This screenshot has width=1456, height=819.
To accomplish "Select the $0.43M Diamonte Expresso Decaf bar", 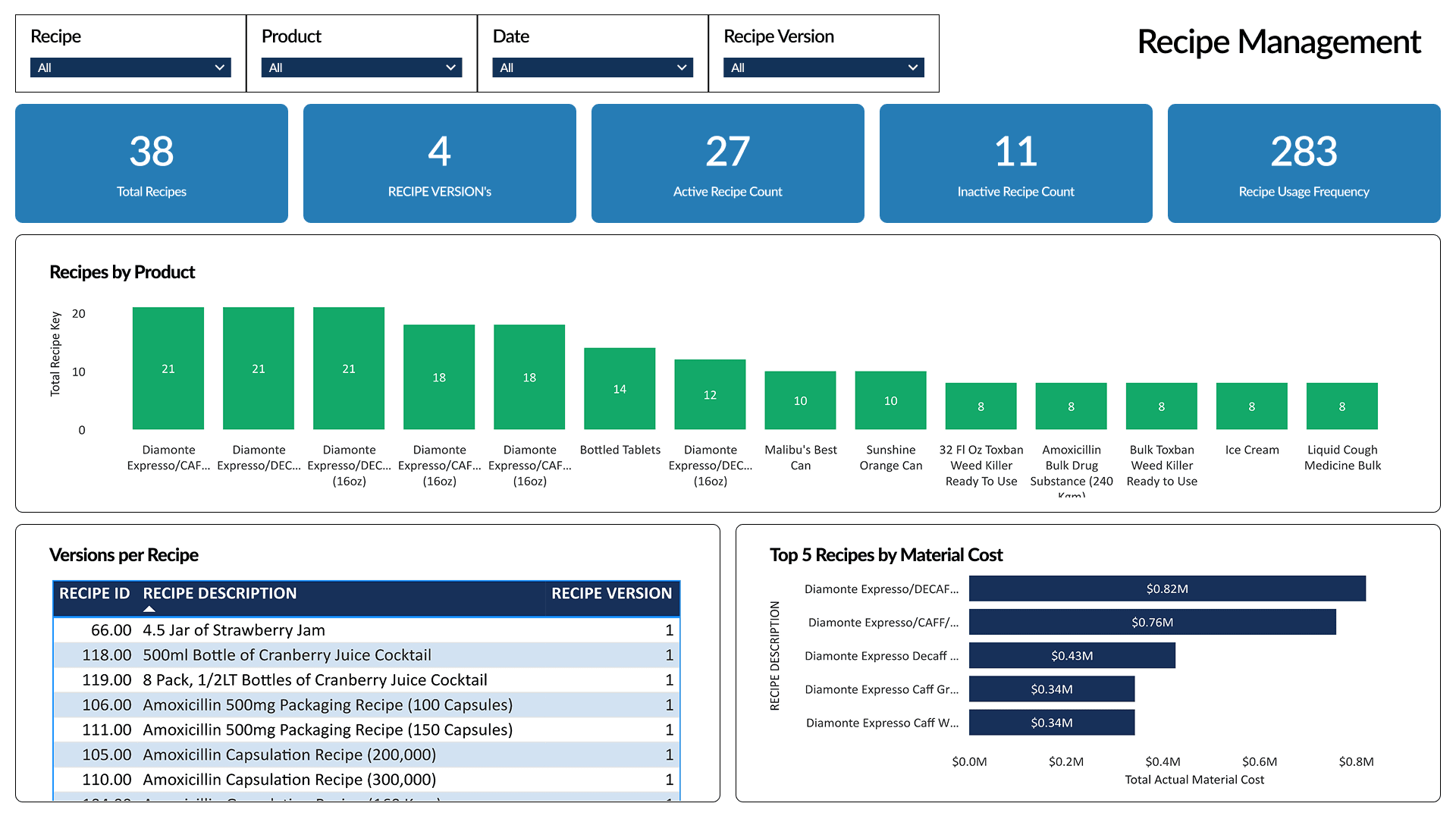I will pos(1072,656).
